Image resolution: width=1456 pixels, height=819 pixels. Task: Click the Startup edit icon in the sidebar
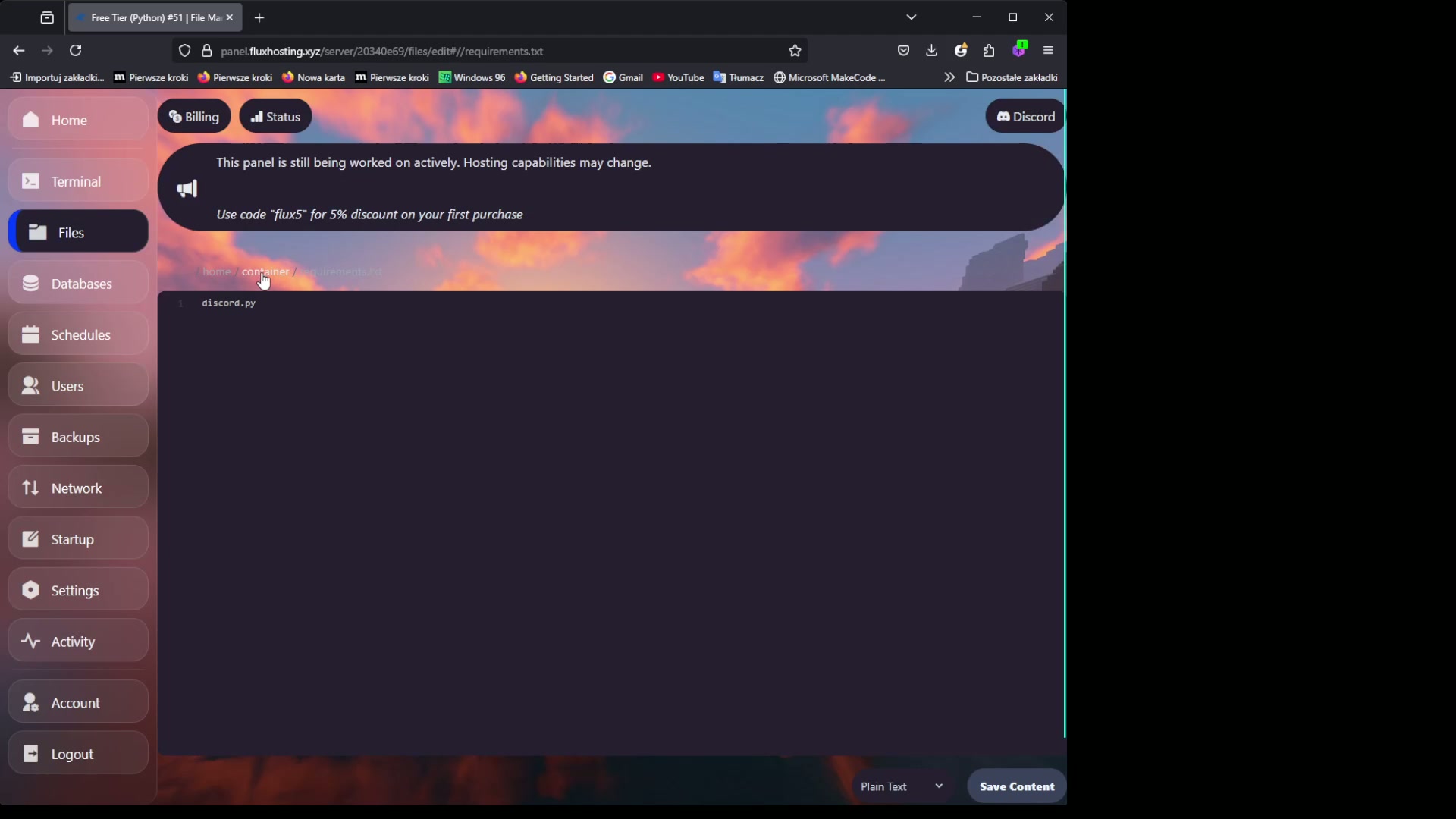click(30, 538)
